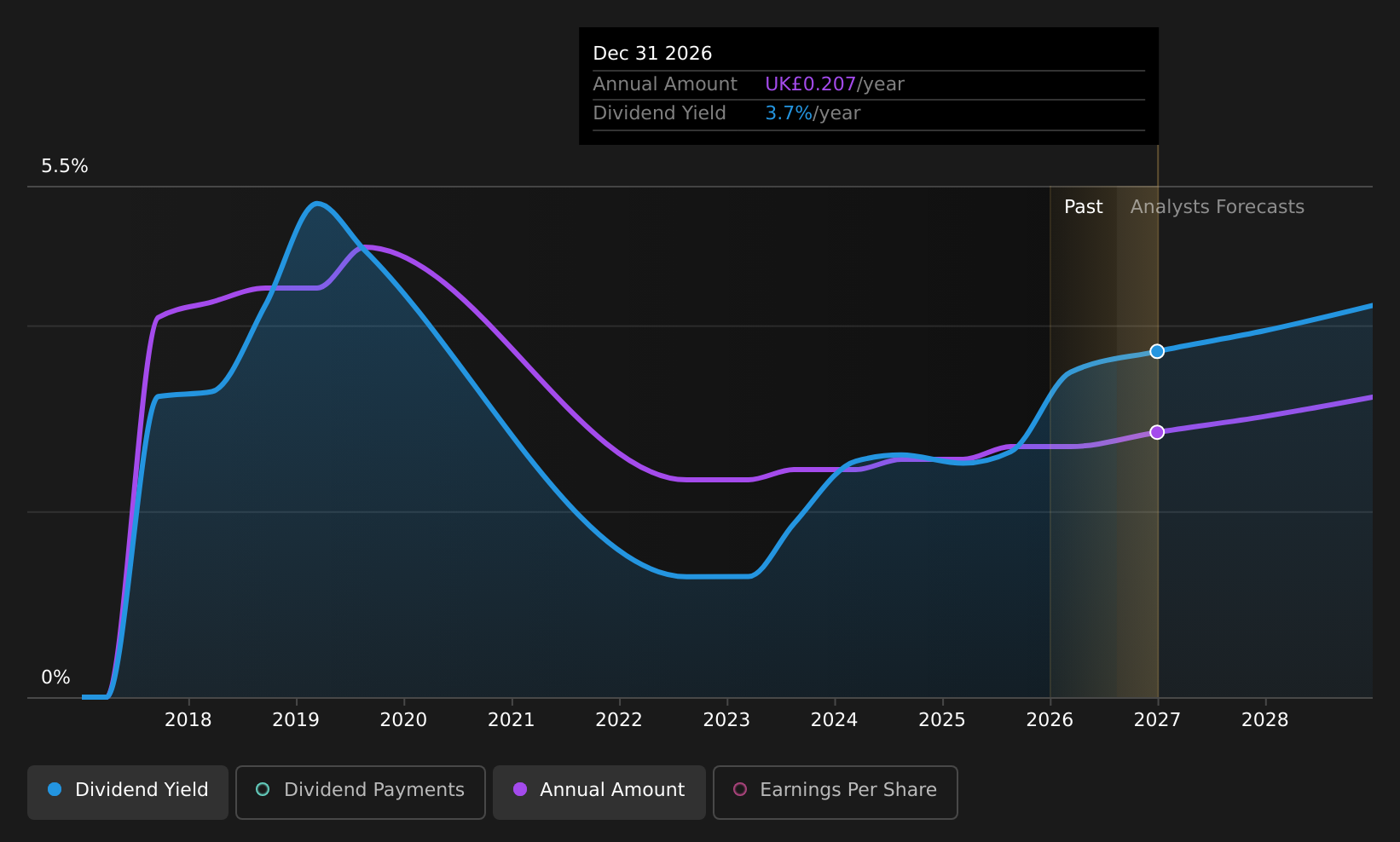Viewport: 1400px width, 842px height.
Task: Click the 2022 x-axis year label
Action: (619, 720)
